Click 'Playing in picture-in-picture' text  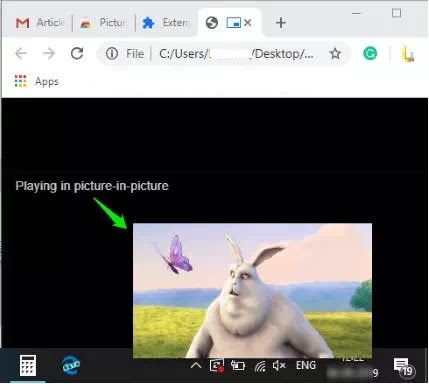click(92, 186)
